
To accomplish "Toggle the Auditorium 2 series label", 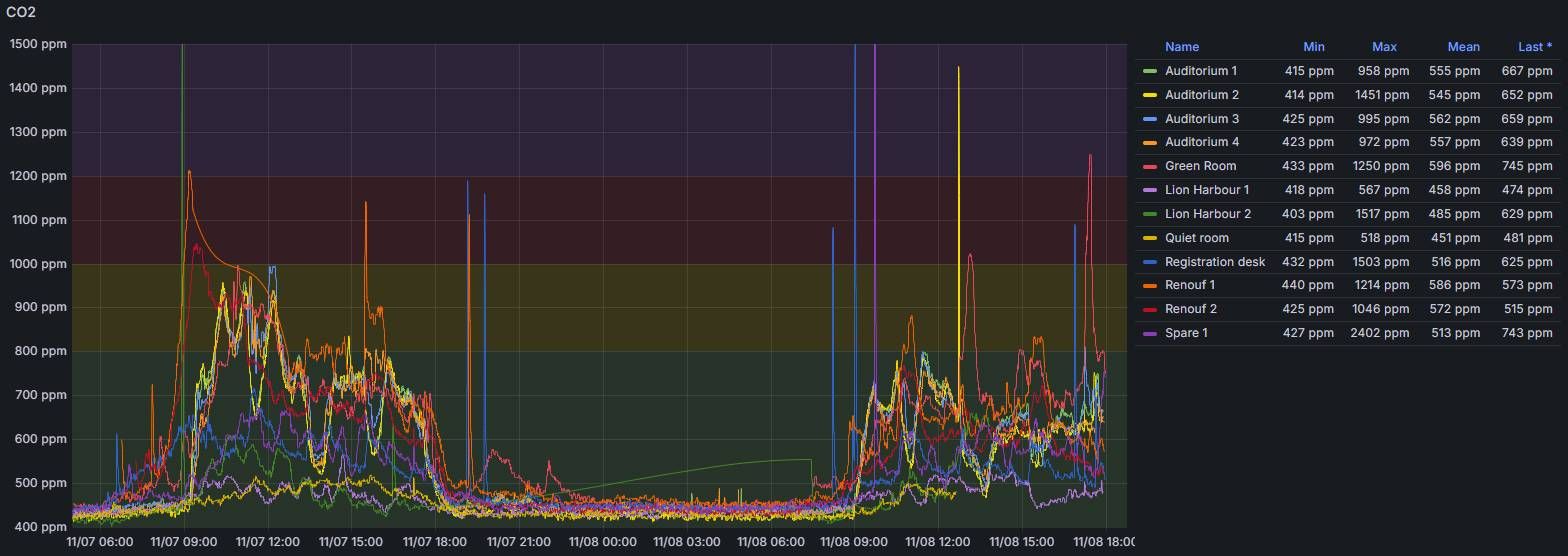I will pyautogui.click(x=1201, y=95).
